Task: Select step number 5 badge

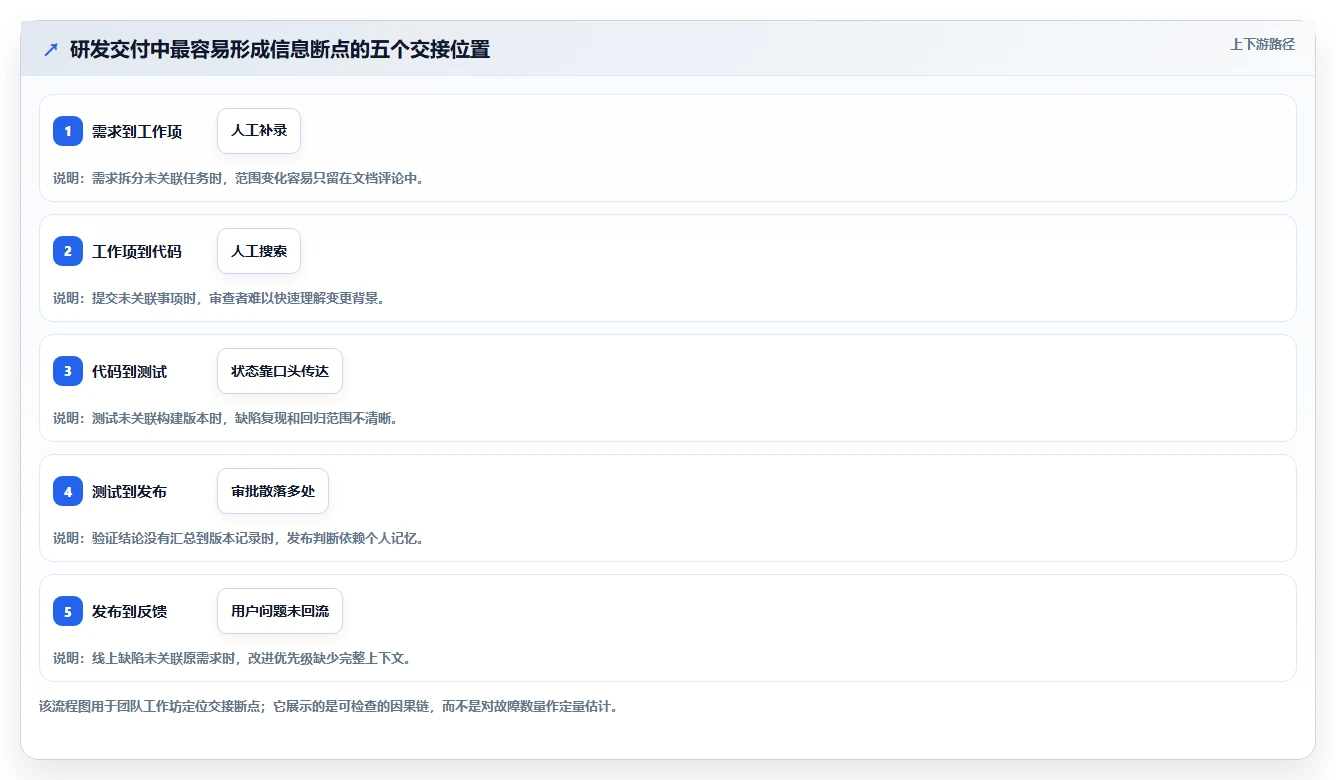Action: (x=68, y=611)
